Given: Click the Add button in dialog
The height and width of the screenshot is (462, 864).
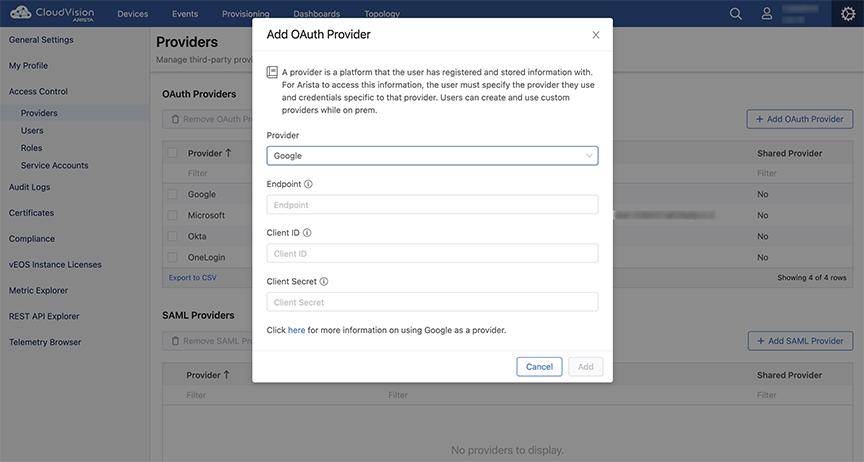Looking at the screenshot, I should pyautogui.click(x=586, y=367).
